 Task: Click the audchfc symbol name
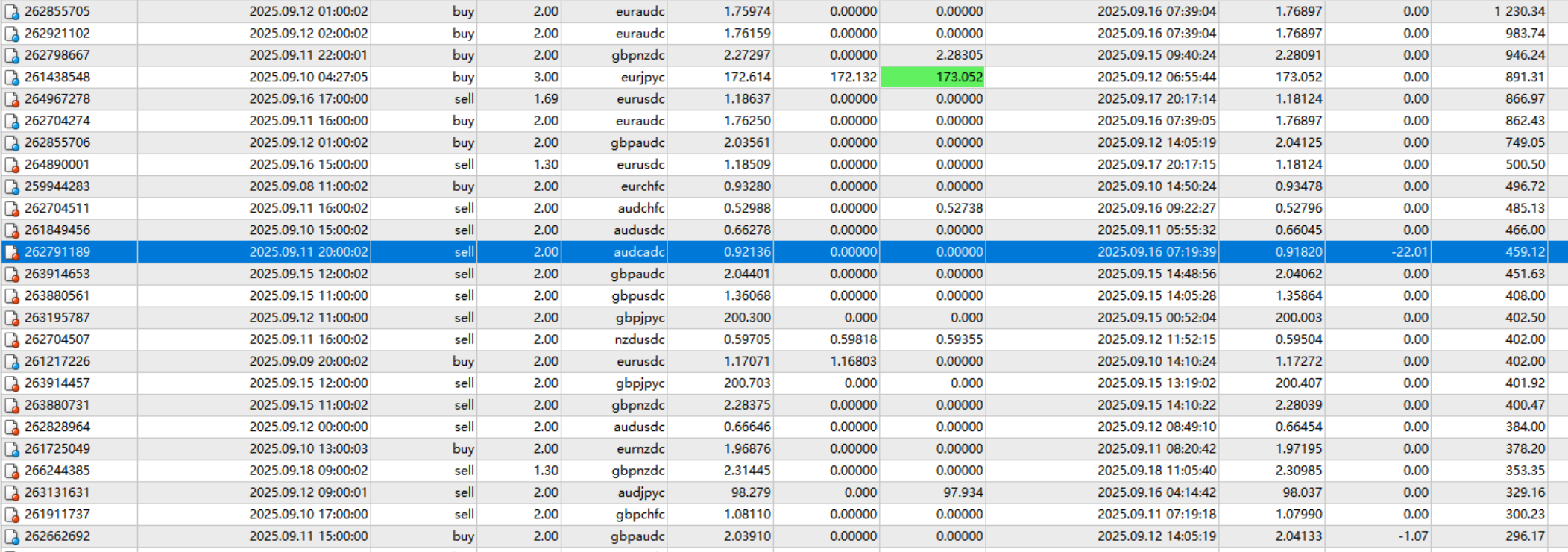[641, 208]
